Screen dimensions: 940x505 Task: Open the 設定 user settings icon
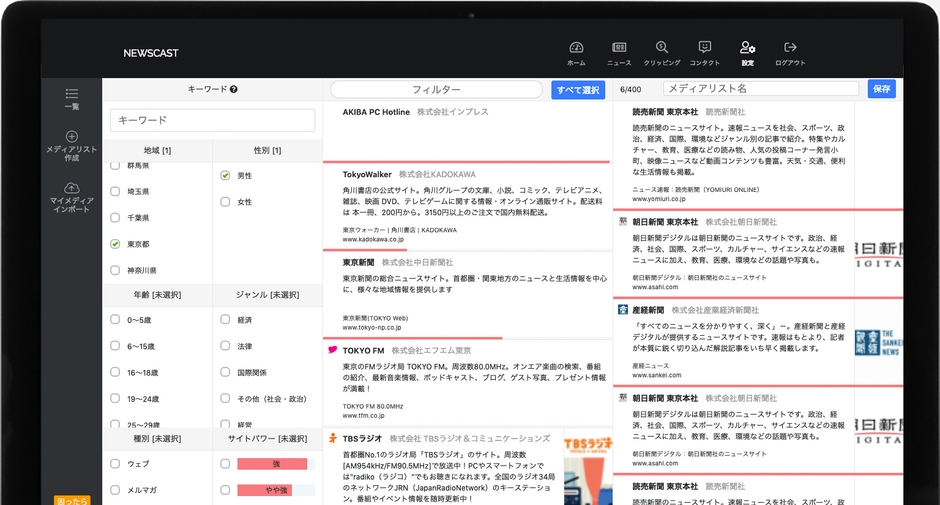[x=747, y=48]
